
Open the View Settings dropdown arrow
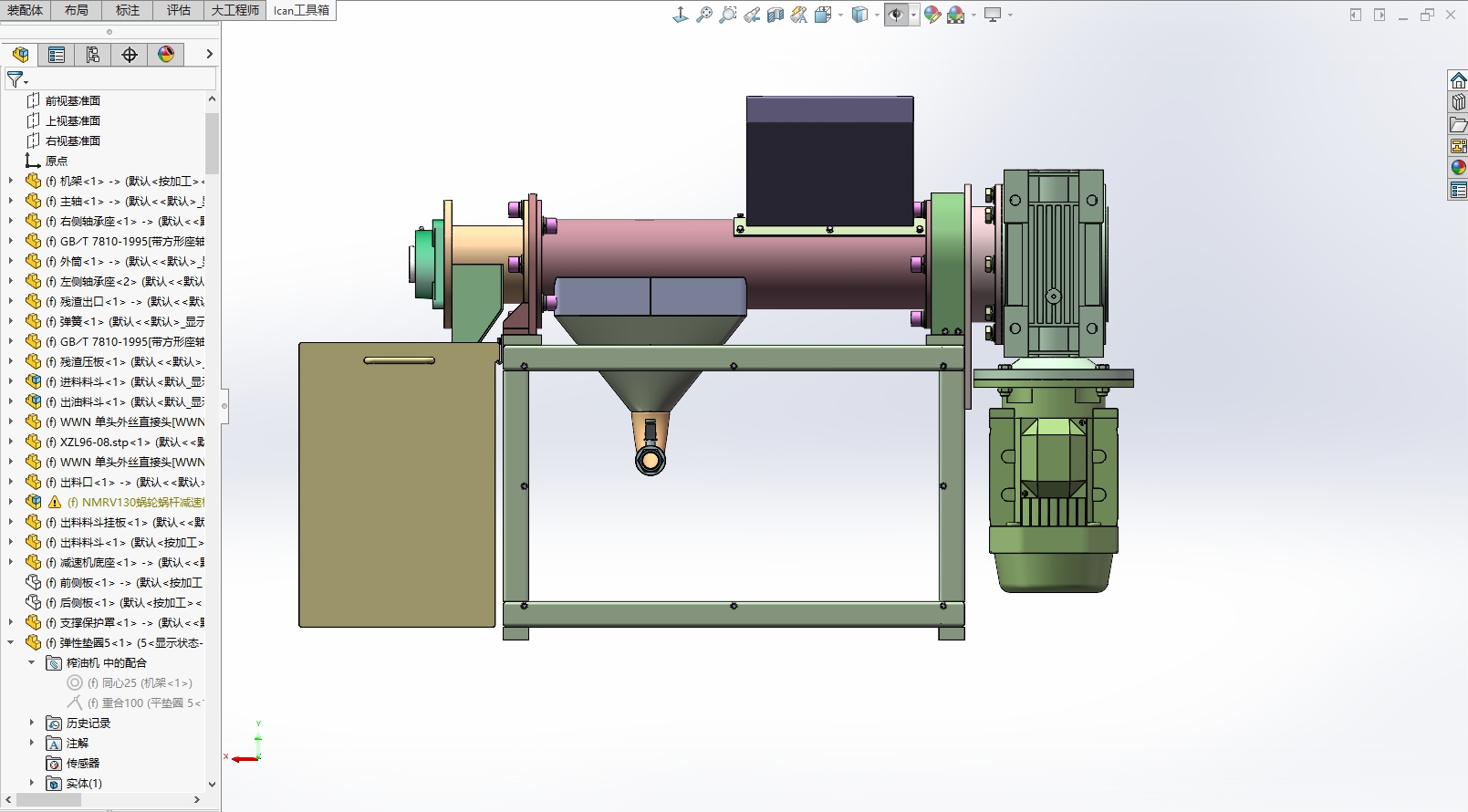(1010, 15)
